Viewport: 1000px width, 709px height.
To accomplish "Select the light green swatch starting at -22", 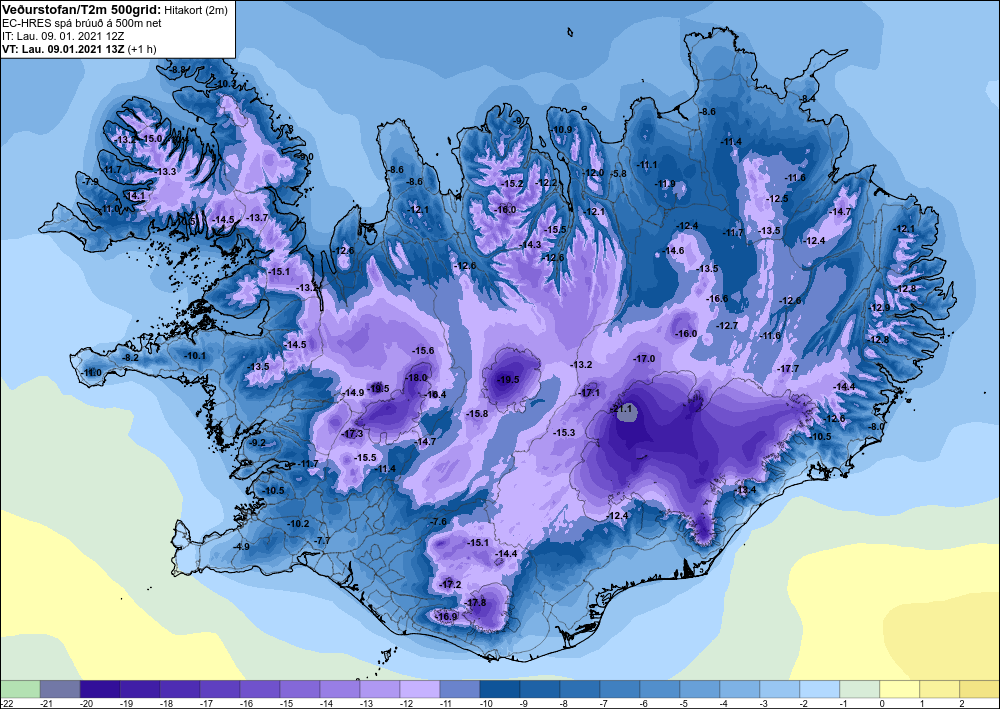I will tap(20, 689).
